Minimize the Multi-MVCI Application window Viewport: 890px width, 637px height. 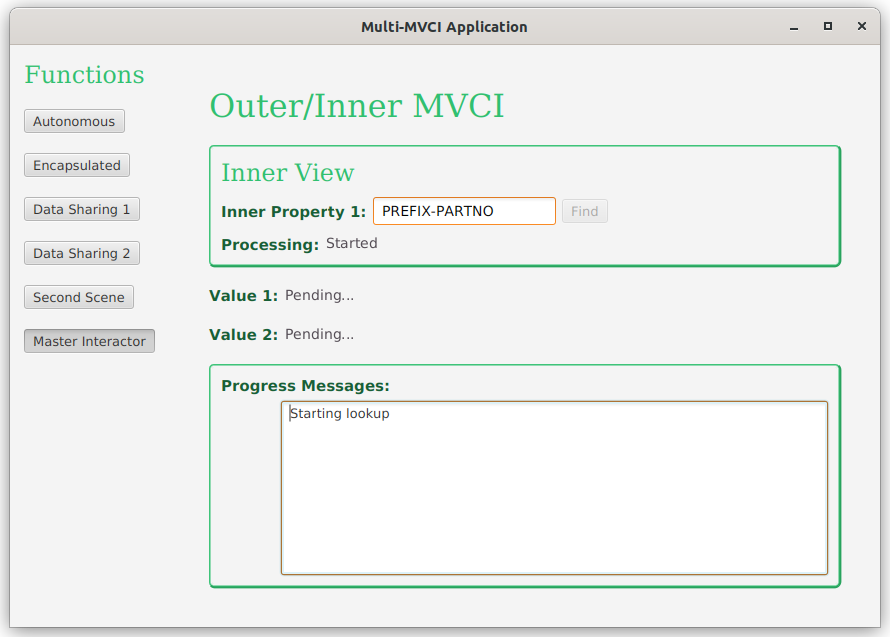[x=794, y=27]
